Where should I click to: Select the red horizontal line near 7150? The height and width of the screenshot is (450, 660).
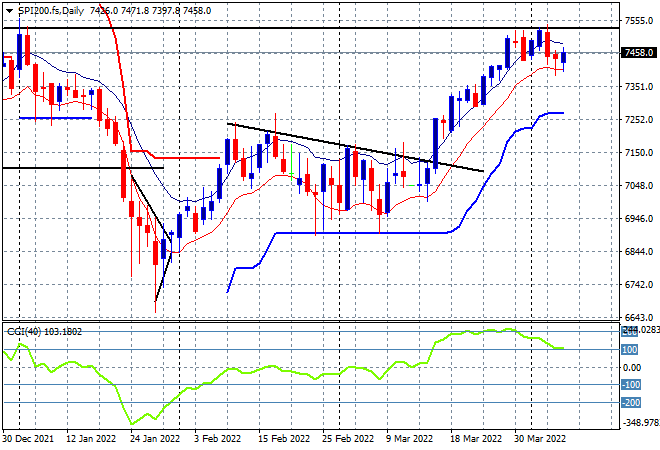[187, 158]
